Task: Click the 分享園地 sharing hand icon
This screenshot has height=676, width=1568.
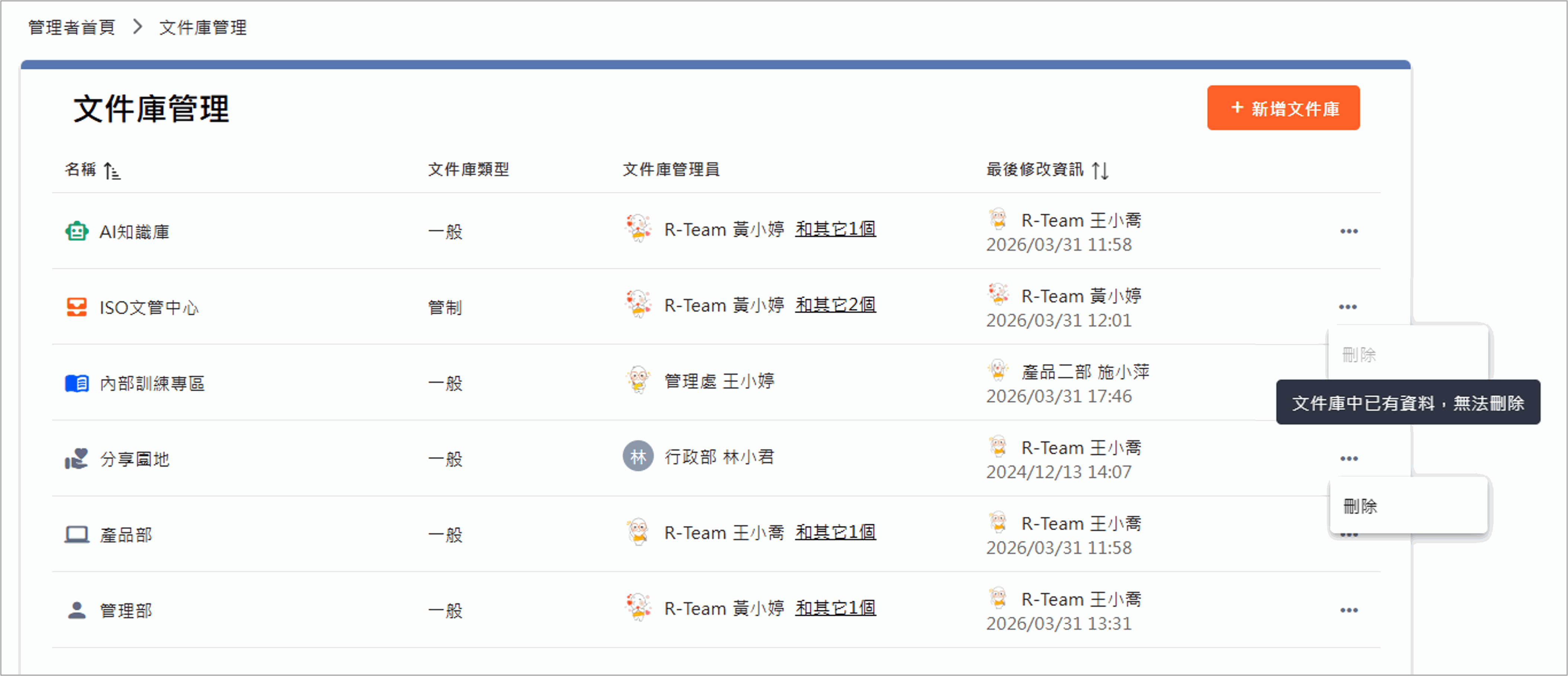Action: [77, 459]
